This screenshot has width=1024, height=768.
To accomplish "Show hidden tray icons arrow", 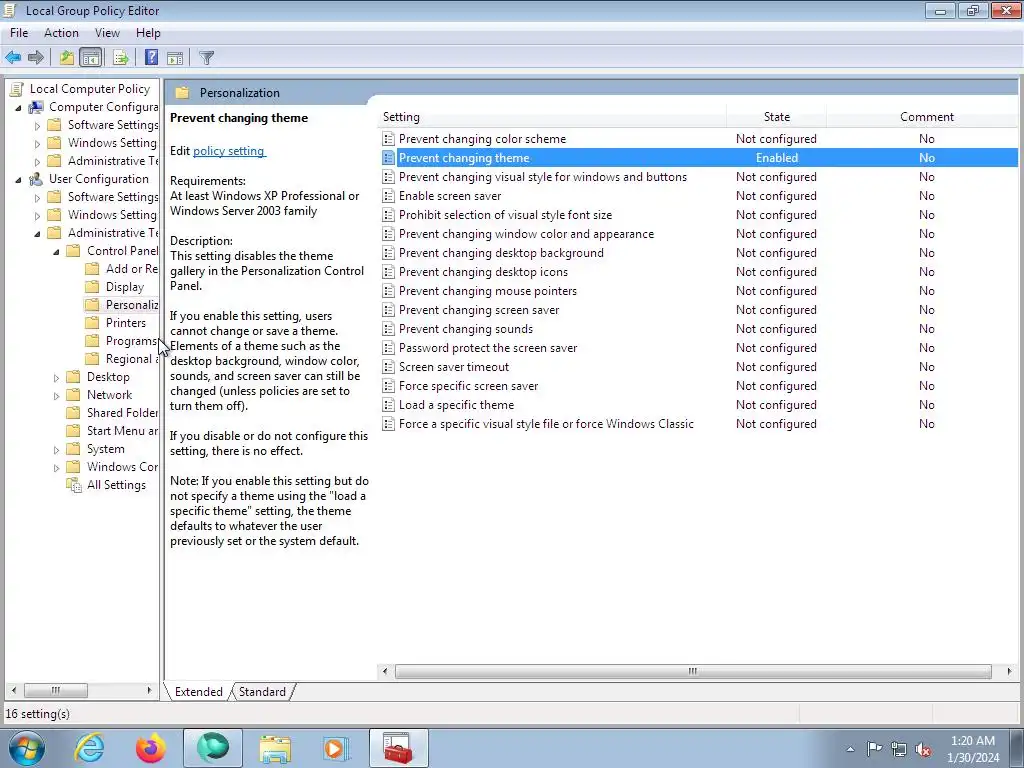I will point(850,750).
